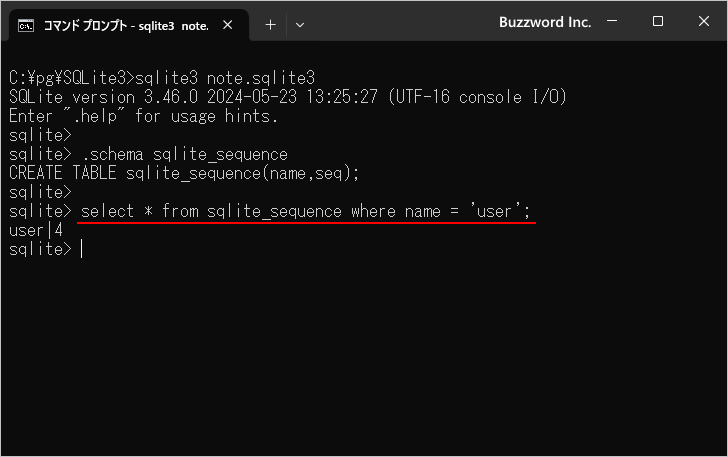Click the ".help" usage hints line
Viewport: 728px width, 457px height.
(x=143, y=116)
